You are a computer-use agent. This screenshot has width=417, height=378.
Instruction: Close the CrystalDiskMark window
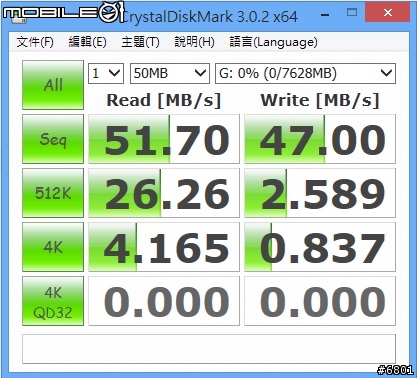(x=388, y=13)
